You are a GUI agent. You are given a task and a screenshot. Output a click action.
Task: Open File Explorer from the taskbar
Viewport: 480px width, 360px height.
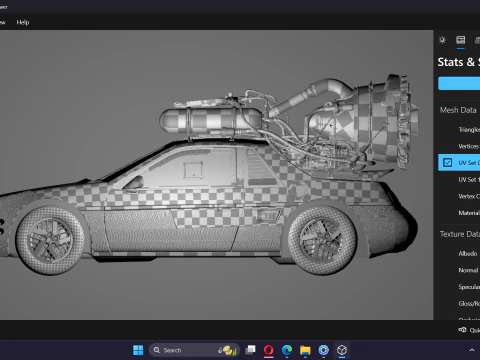(305, 350)
